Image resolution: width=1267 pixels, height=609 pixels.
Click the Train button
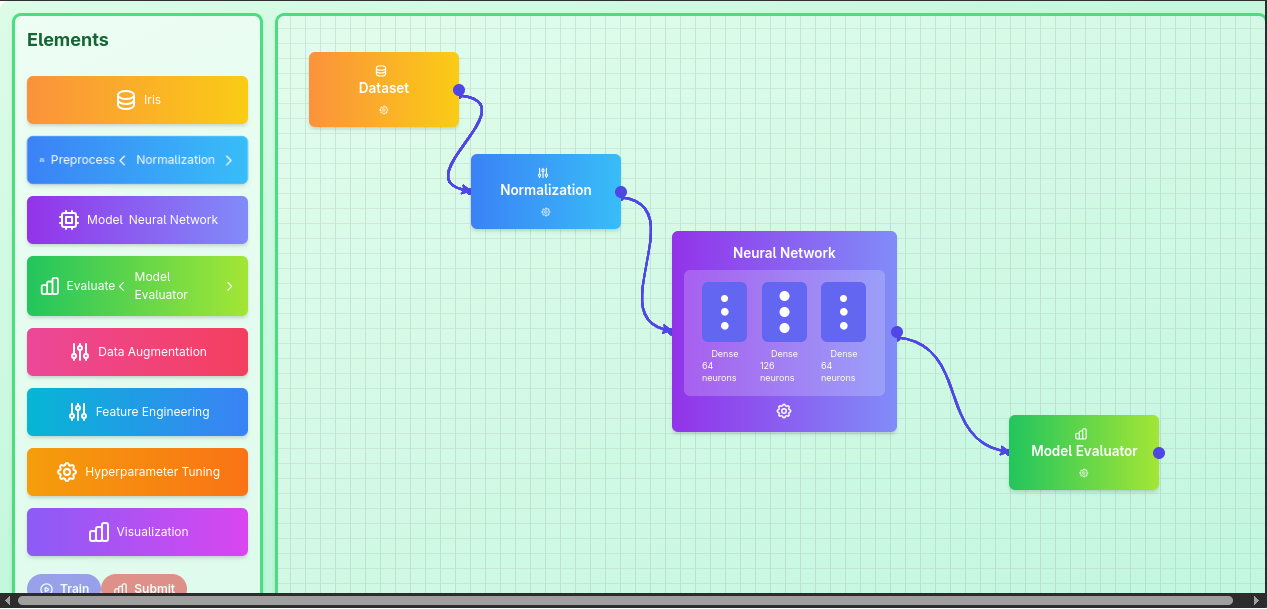tap(64, 587)
